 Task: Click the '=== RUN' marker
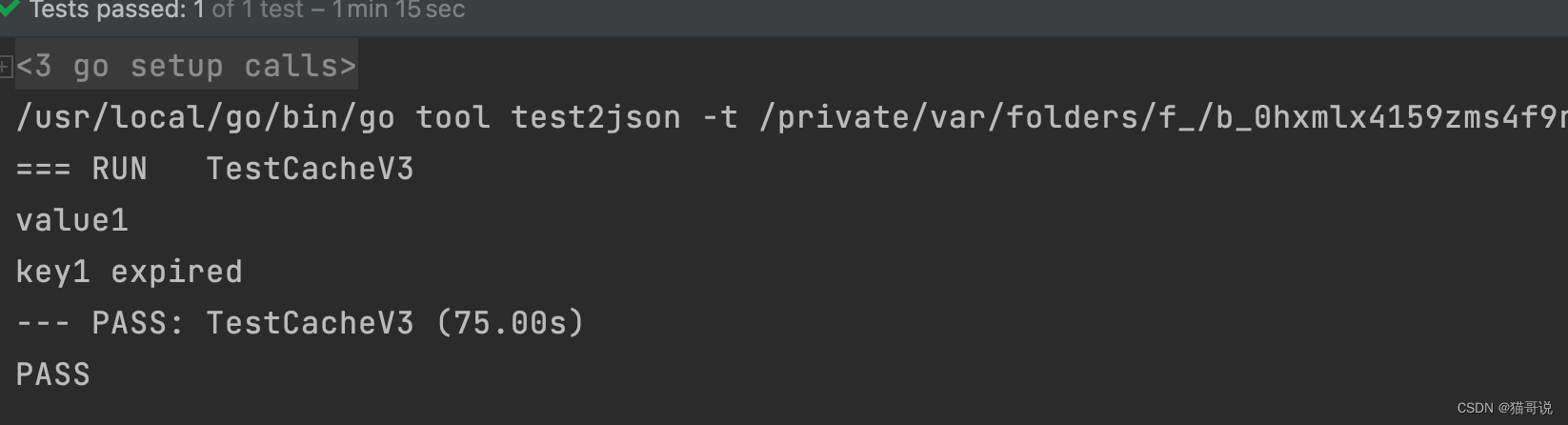[81, 169]
